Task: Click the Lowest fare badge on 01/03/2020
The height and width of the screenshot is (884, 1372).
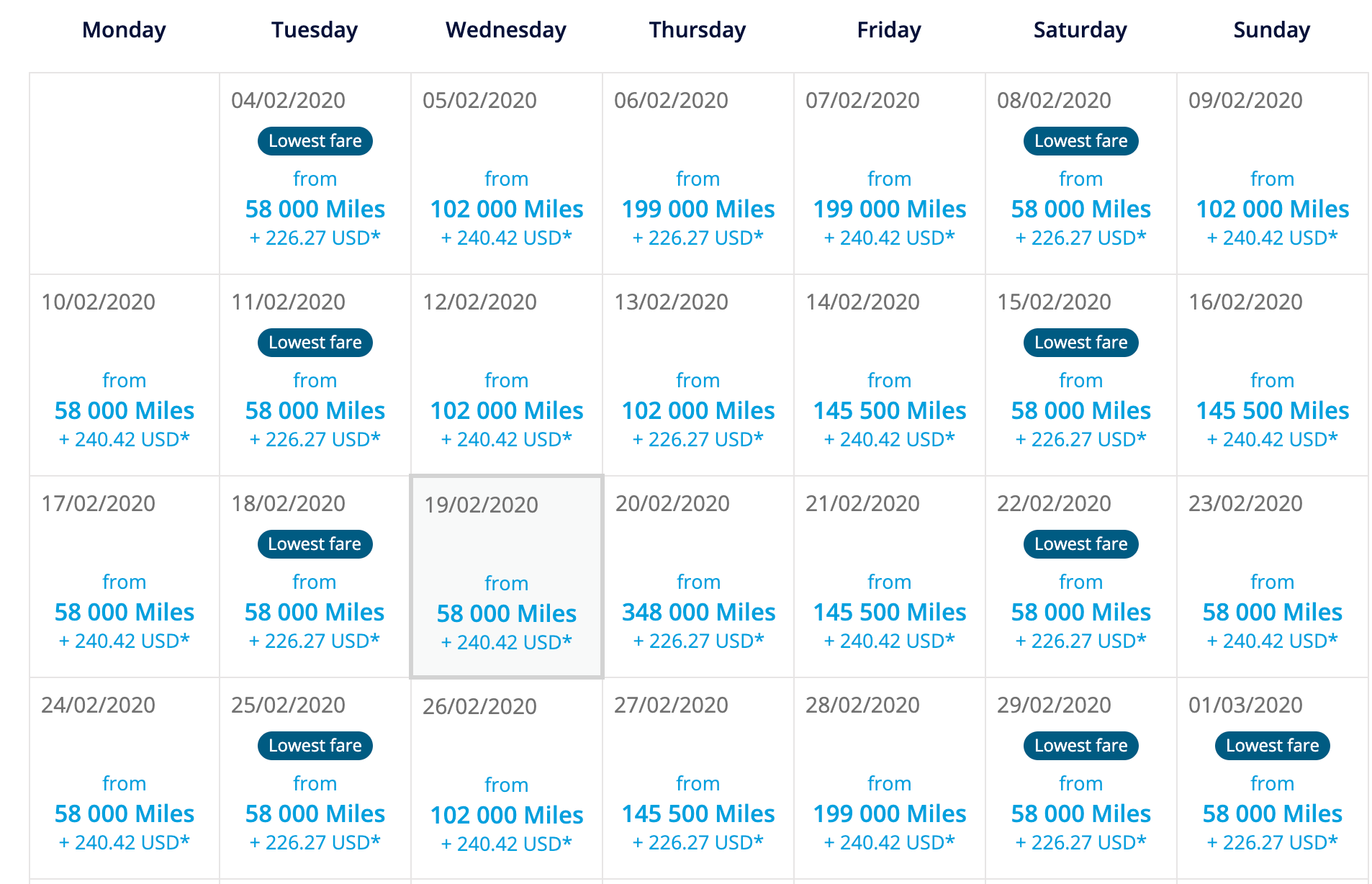Action: coord(1273,746)
